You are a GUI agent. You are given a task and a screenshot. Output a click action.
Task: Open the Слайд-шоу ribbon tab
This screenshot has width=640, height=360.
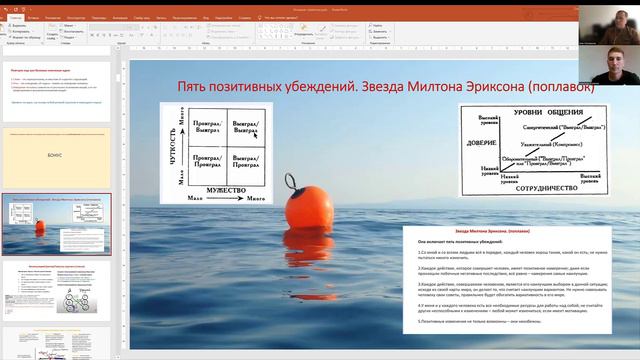142,18
